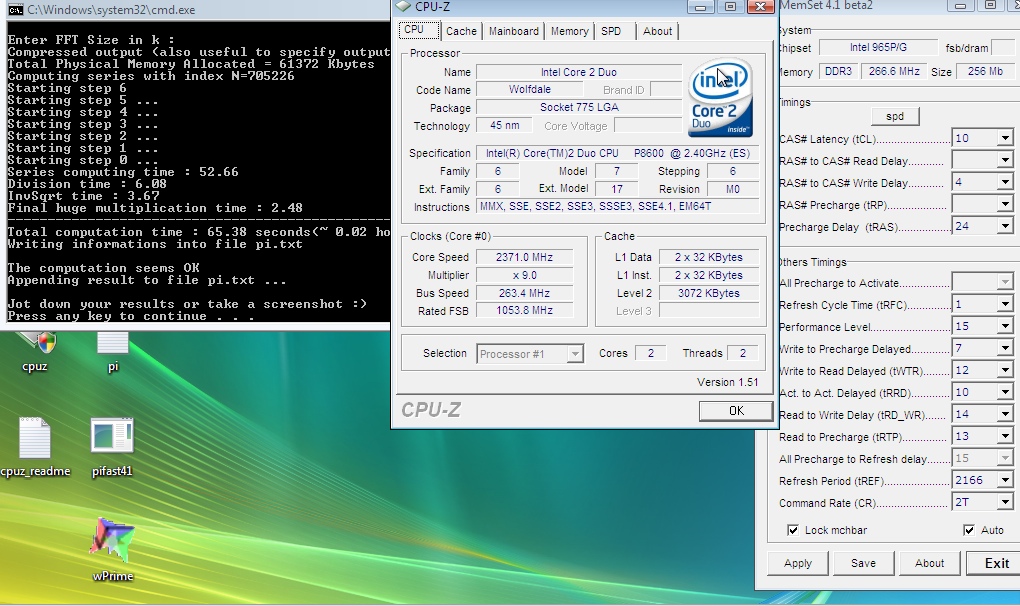Viewport: 1020px width, 606px height.
Task: Click the 256 Mb memory size field
Action: [x=985, y=72]
